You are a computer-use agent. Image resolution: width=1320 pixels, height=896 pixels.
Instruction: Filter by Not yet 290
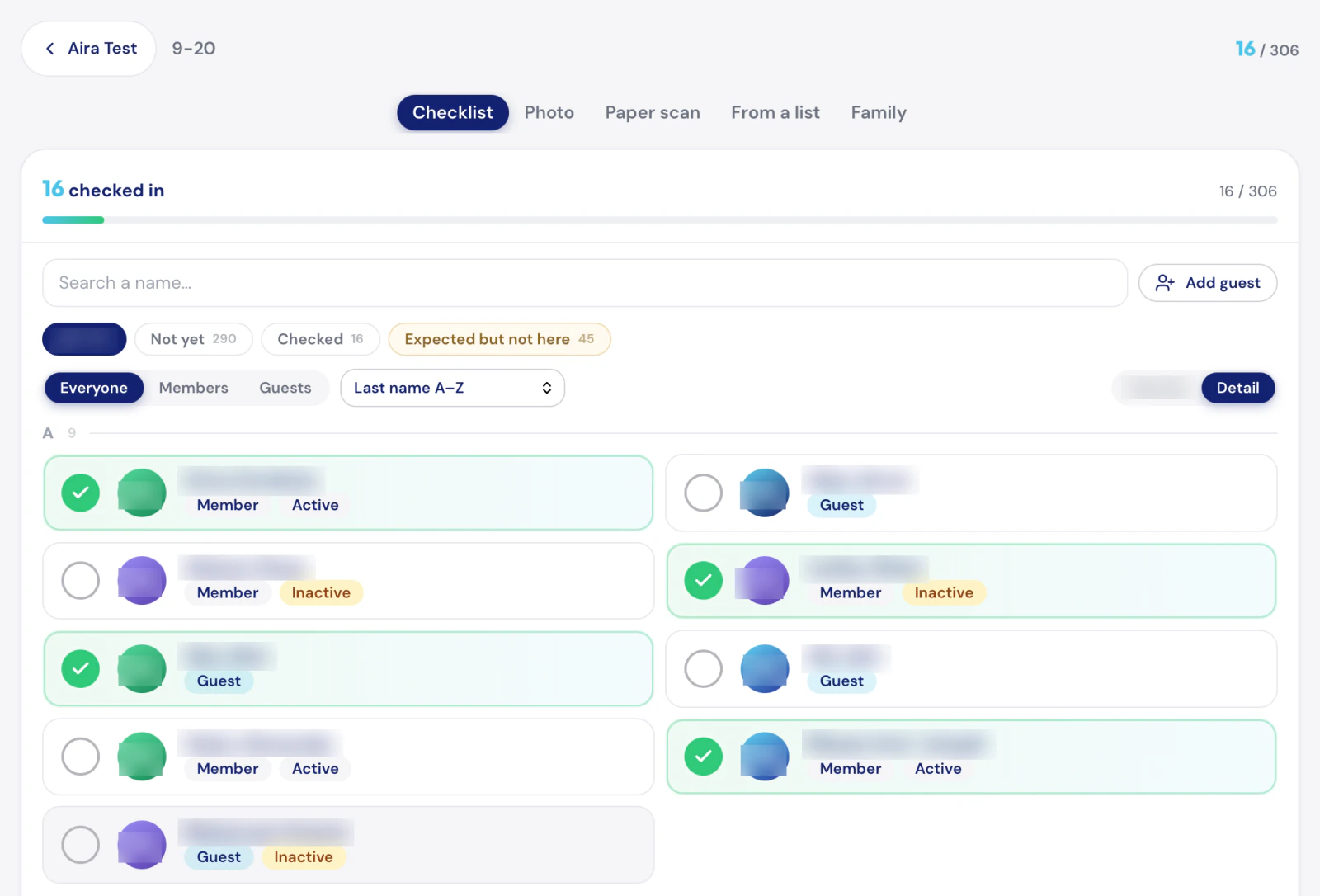194,339
